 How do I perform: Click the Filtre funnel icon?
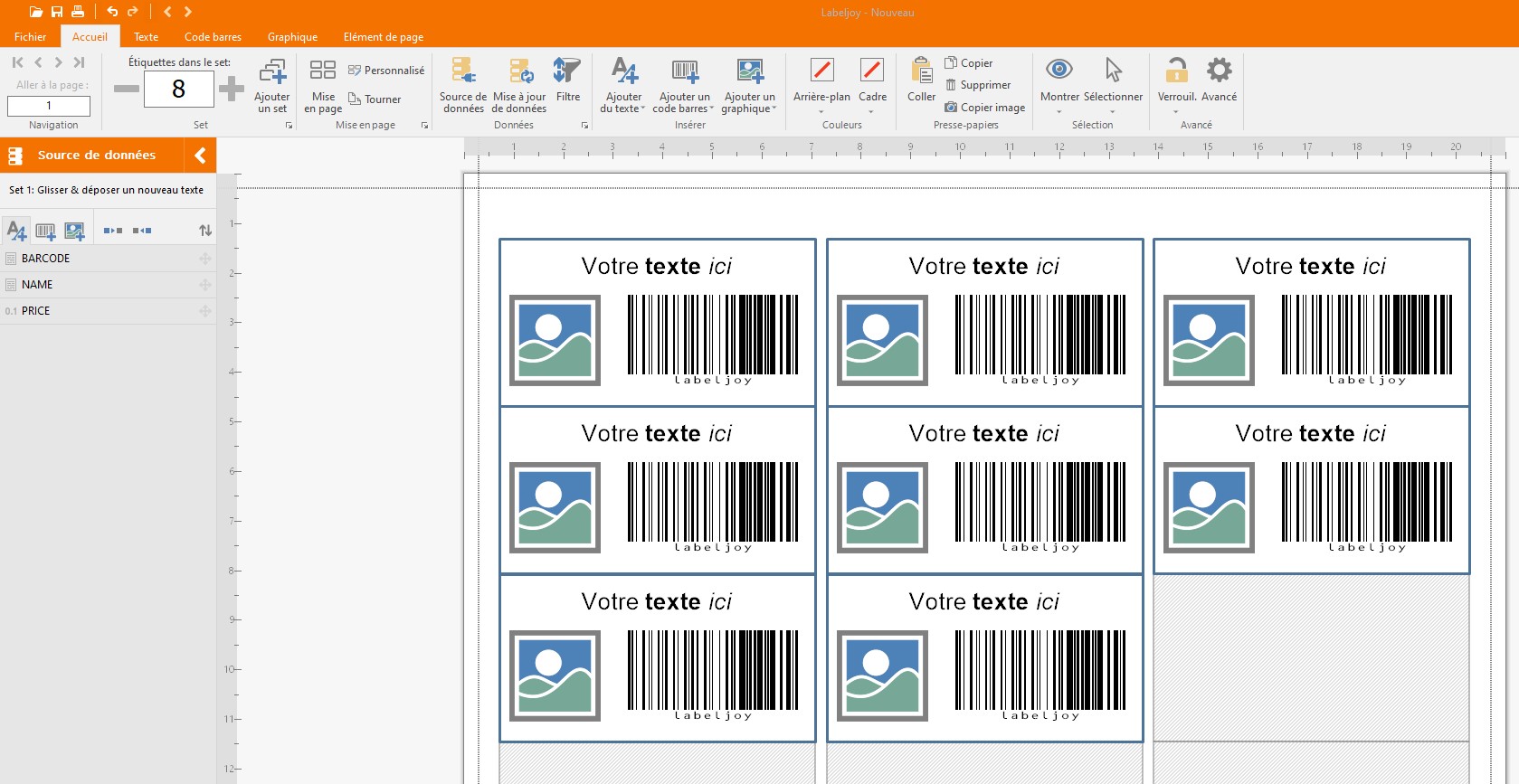[x=567, y=72]
